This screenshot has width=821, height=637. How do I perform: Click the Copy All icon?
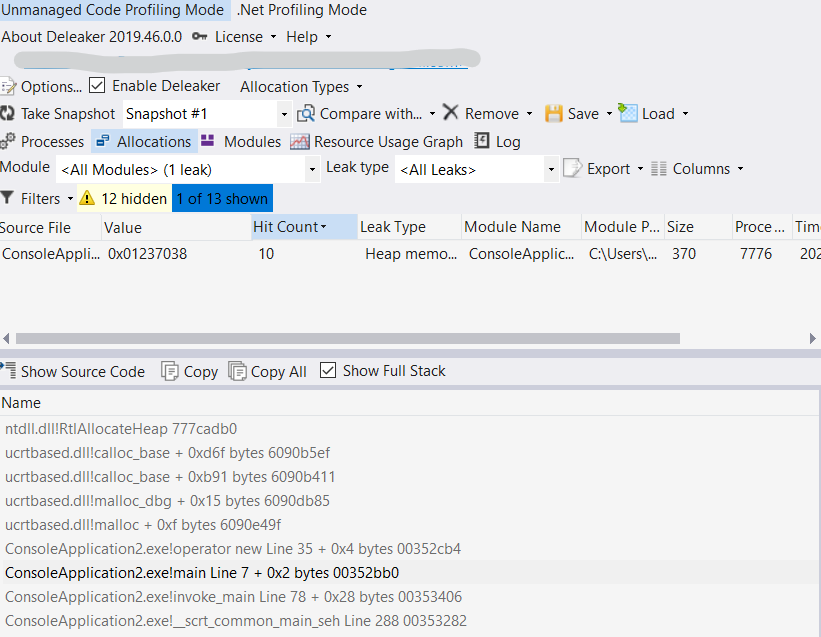point(238,371)
